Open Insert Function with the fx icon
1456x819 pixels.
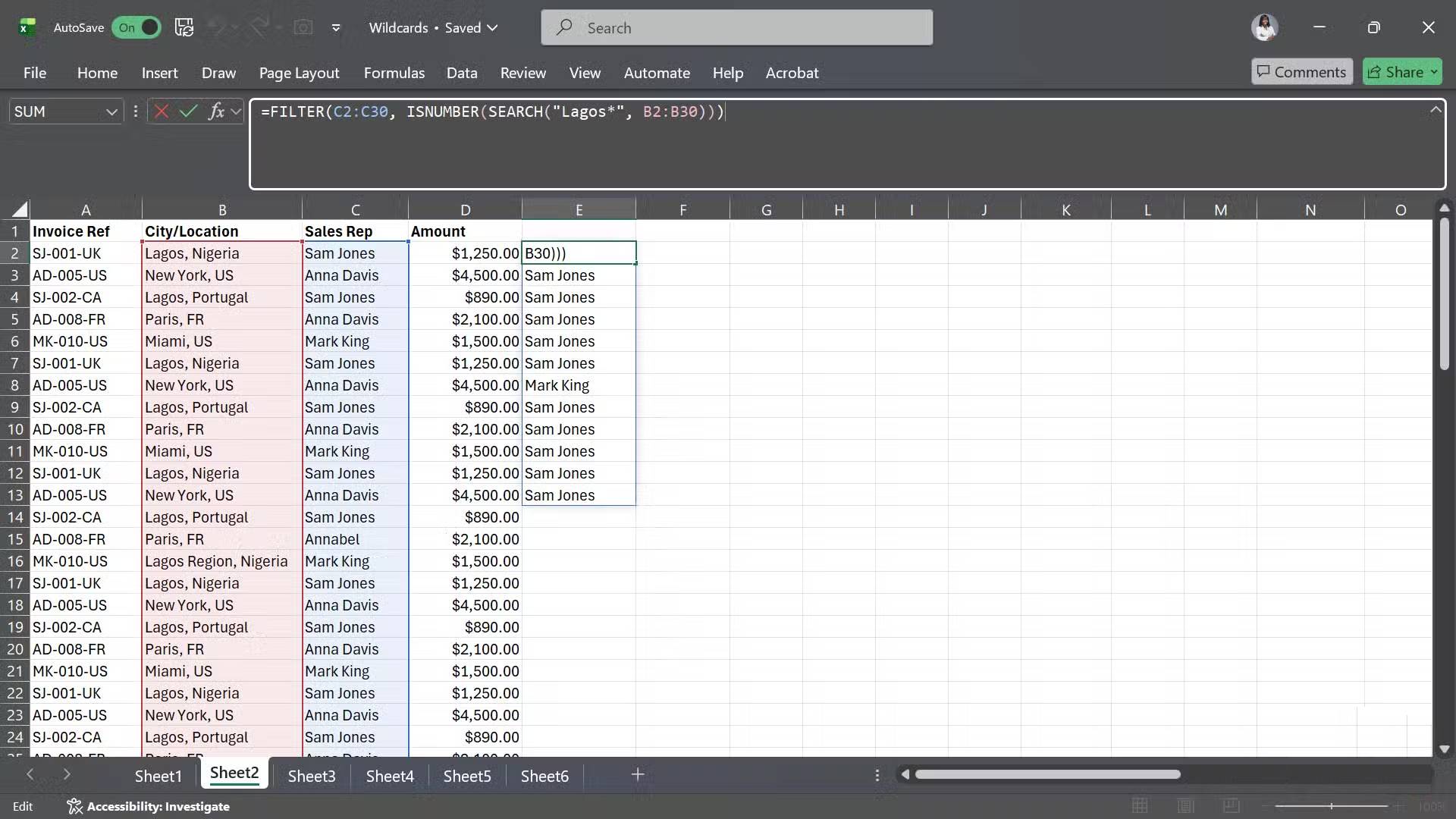(218, 111)
